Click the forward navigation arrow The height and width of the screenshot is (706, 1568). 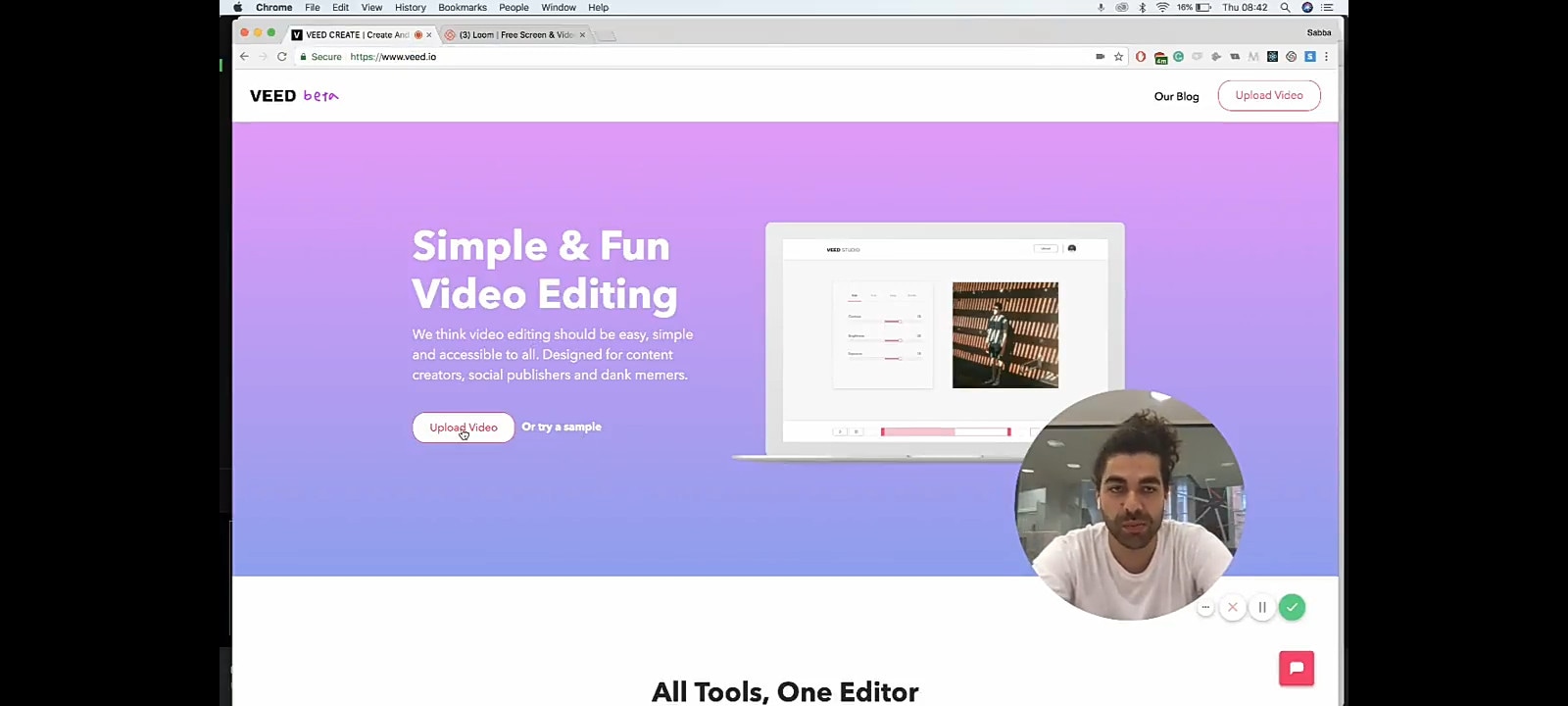(263, 57)
